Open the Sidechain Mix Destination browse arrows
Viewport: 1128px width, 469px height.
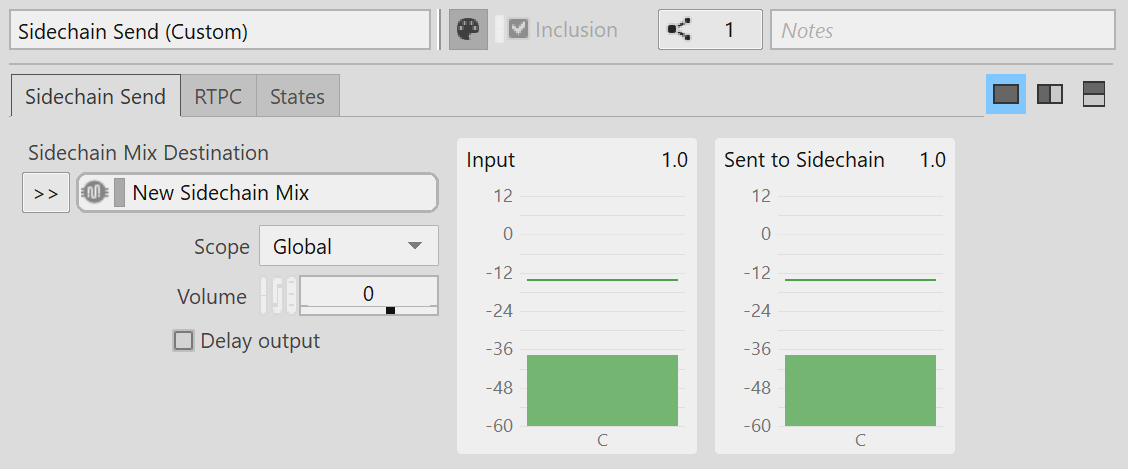coord(46,193)
